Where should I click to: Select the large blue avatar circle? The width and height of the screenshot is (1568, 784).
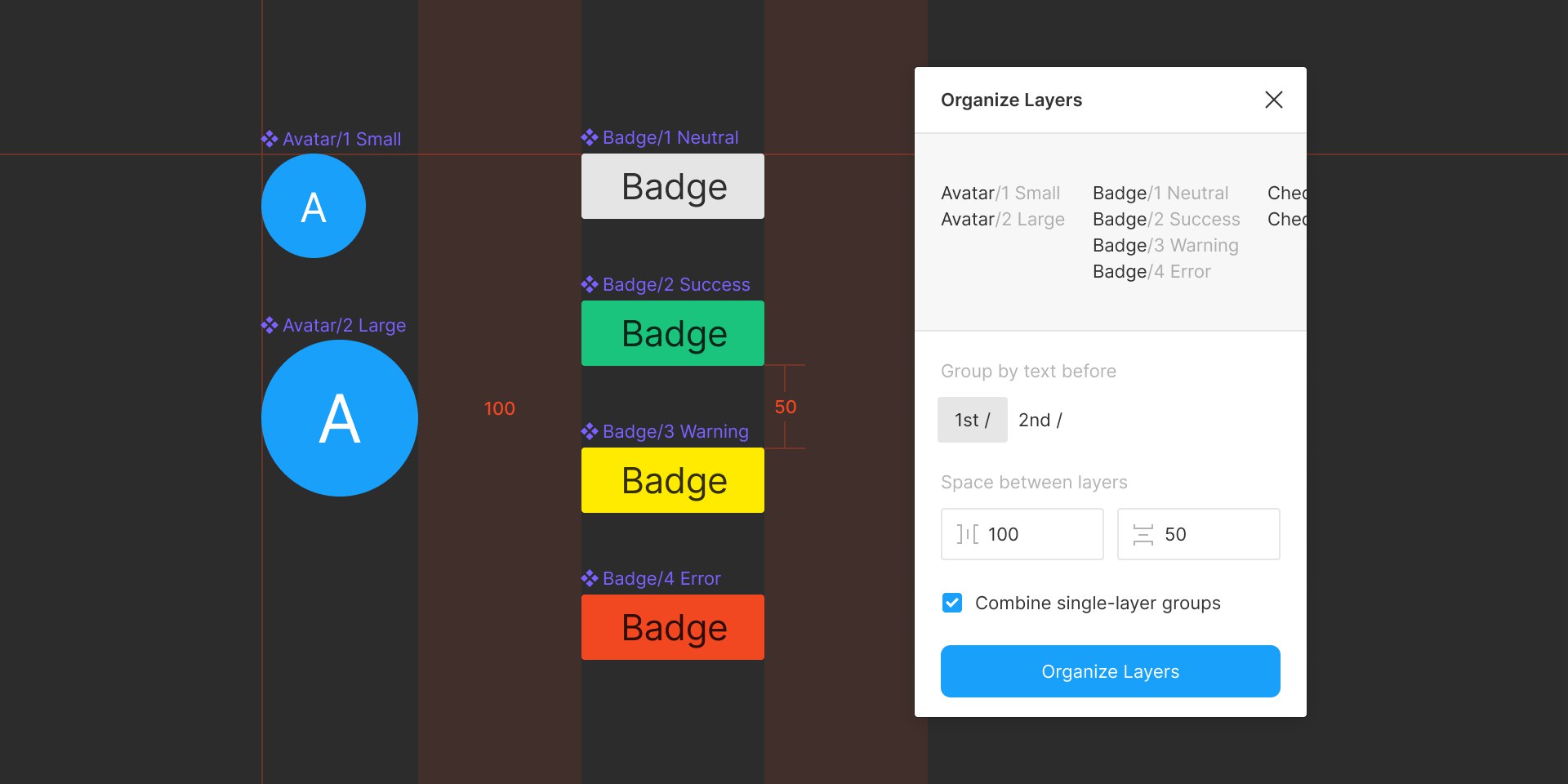pos(340,418)
